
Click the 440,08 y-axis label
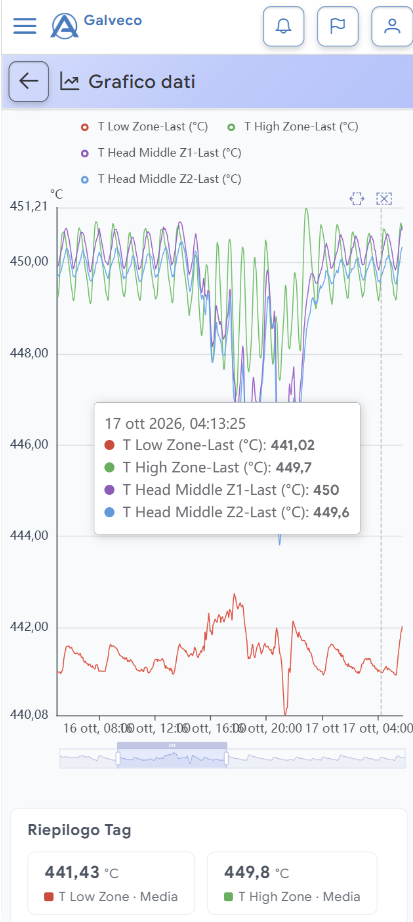(x=29, y=715)
